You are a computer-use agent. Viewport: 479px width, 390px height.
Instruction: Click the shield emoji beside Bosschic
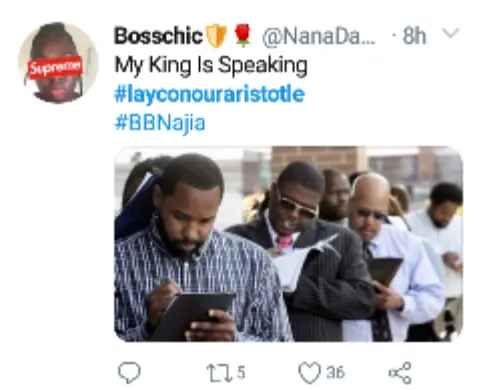tap(216, 36)
